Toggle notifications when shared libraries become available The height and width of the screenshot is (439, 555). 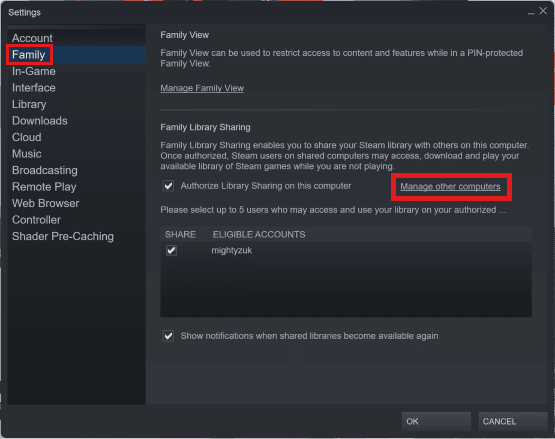pos(168,336)
